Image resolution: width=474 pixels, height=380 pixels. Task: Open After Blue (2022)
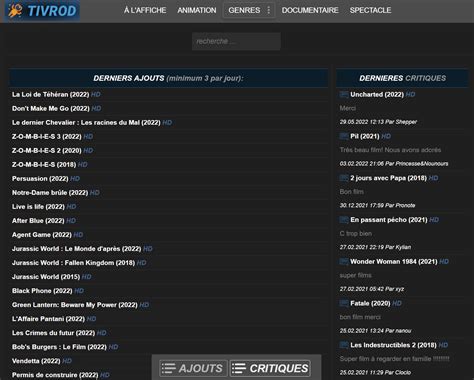[x=38, y=220]
